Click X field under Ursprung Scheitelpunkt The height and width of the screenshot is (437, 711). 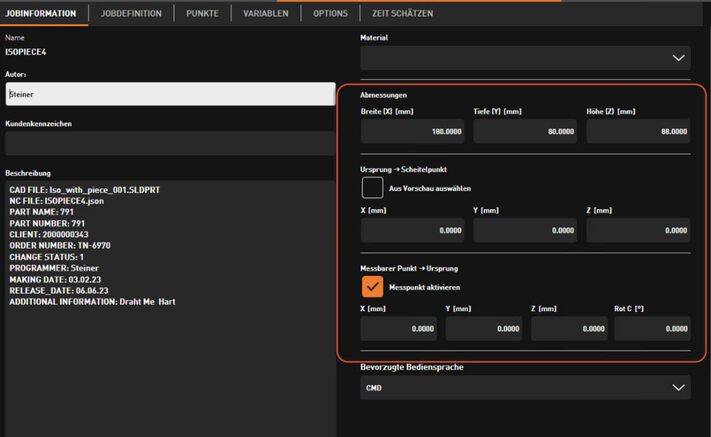(412, 230)
